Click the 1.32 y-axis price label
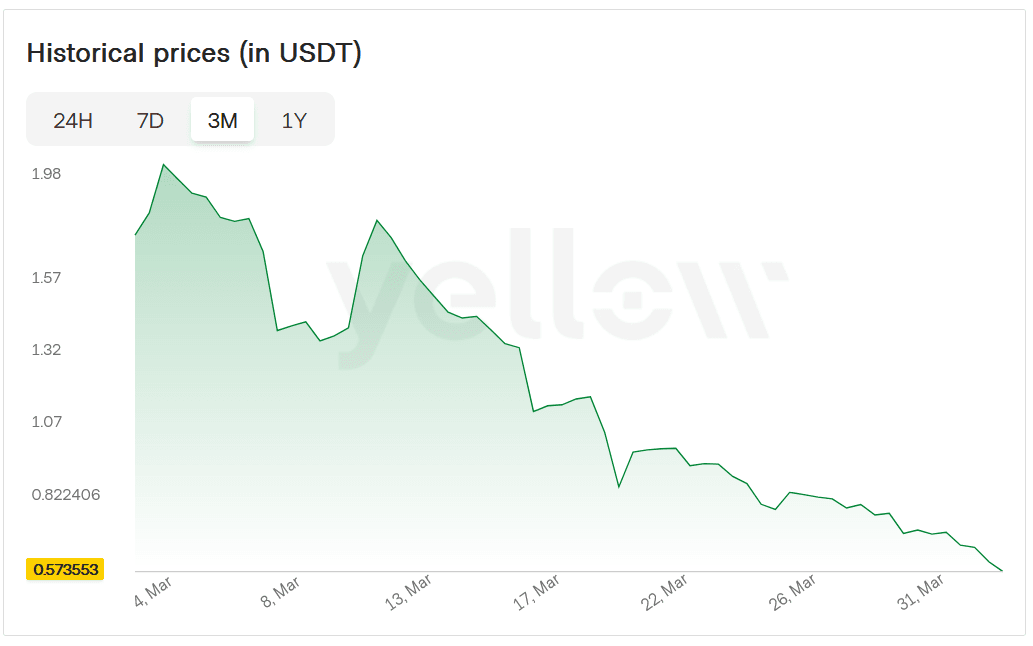Viewport: 1033px width, 646px height. point(47,349)
